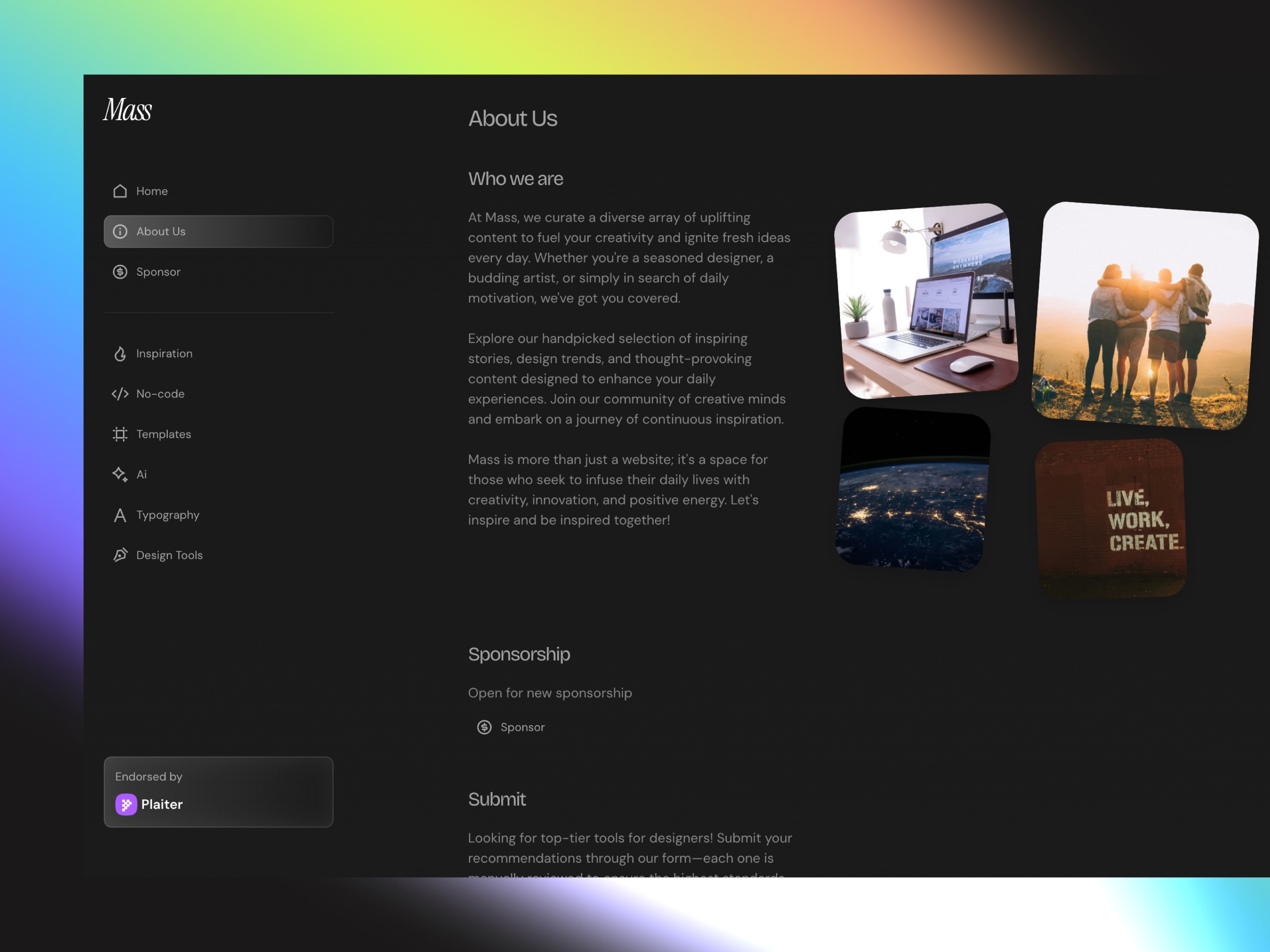
Task: Click the Typography letter A icon
Action: pyautogui.click(x=120, y=515)
